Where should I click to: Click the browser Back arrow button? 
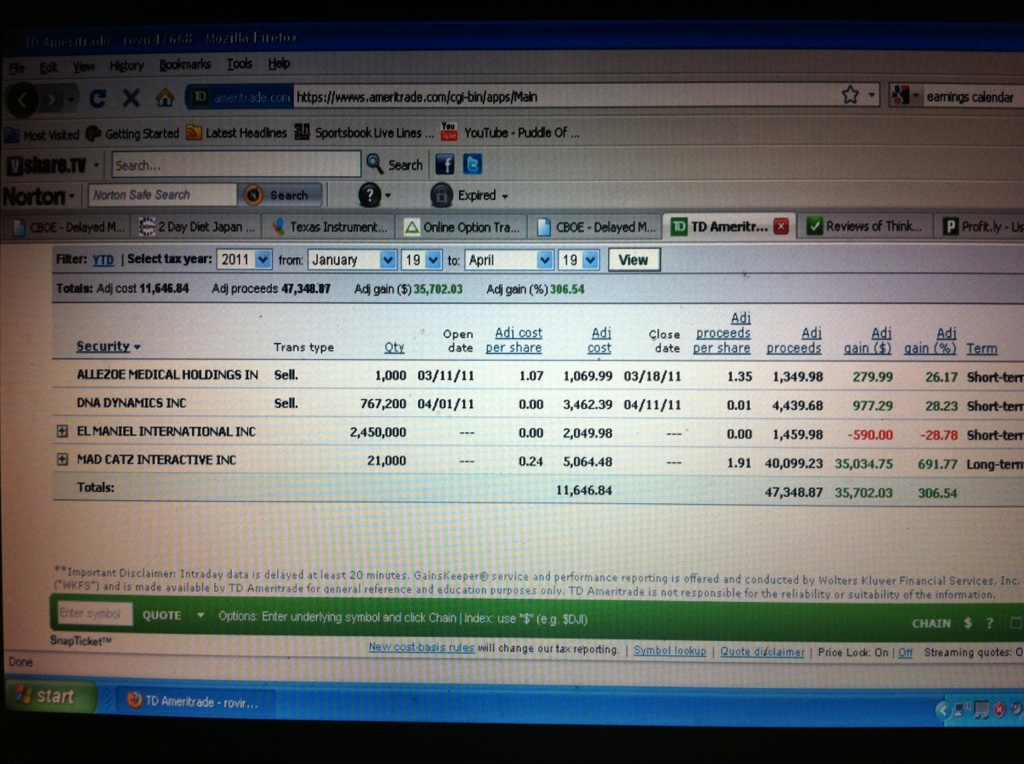point(23,100)
